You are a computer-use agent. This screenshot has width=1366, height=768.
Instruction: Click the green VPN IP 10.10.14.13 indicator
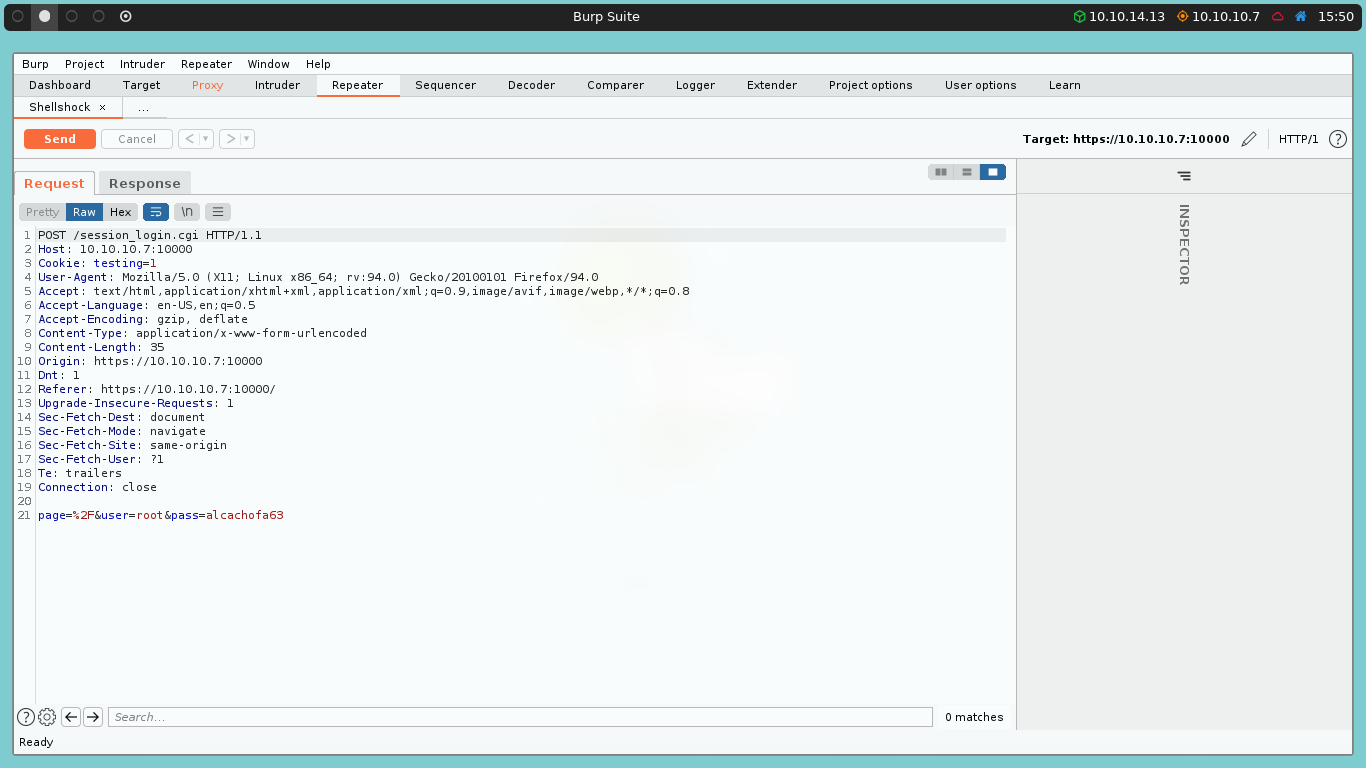tap(1119, 16)
